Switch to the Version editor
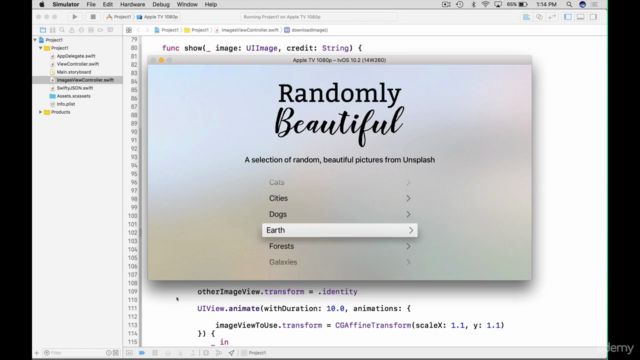640x360 pixels. coord(552,17)
